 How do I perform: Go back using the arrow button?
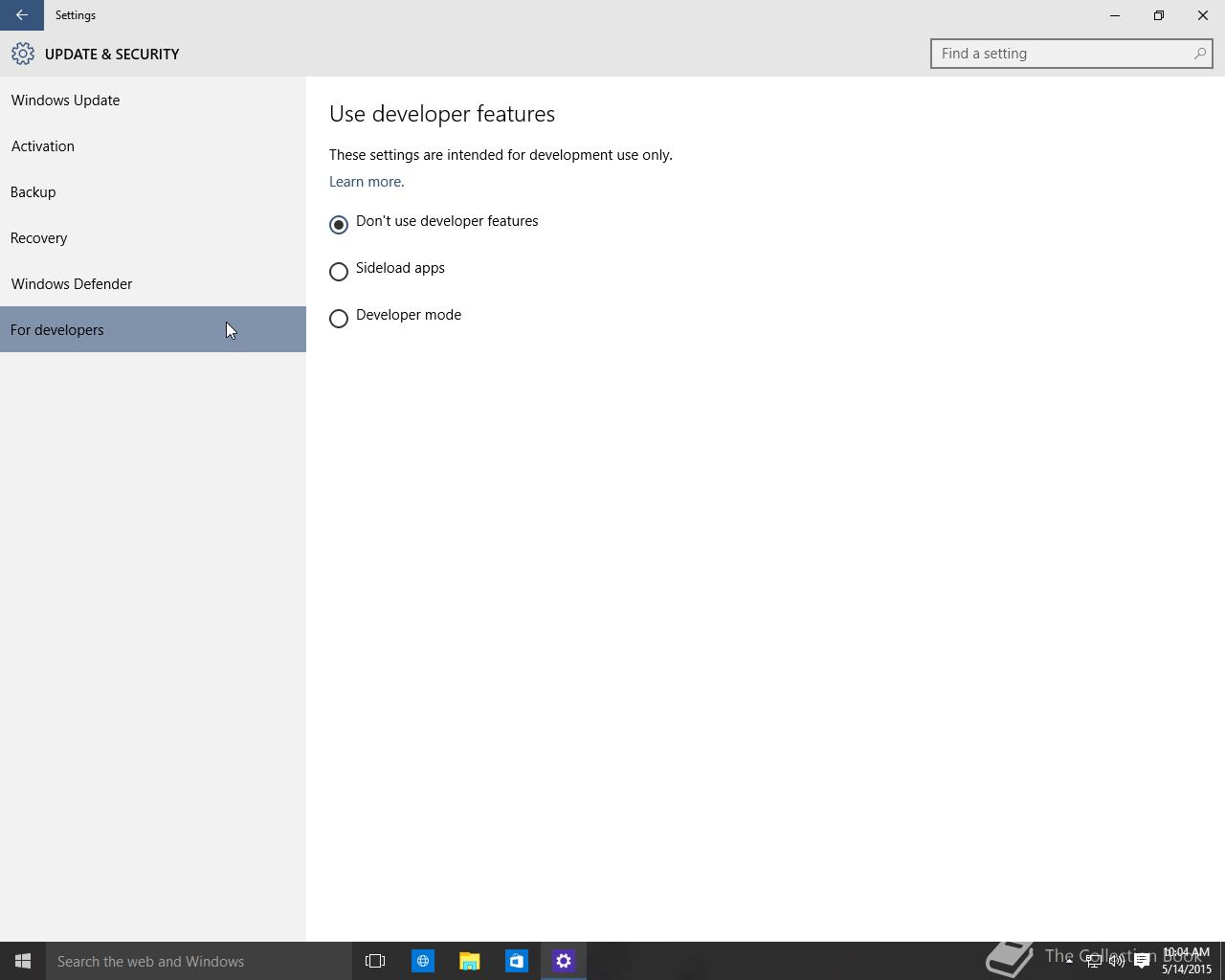tap(21, 15)
